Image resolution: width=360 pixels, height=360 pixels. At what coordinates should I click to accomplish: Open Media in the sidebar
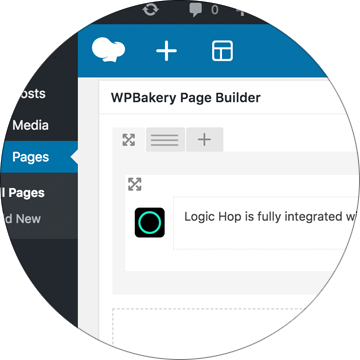click(31, 125)
